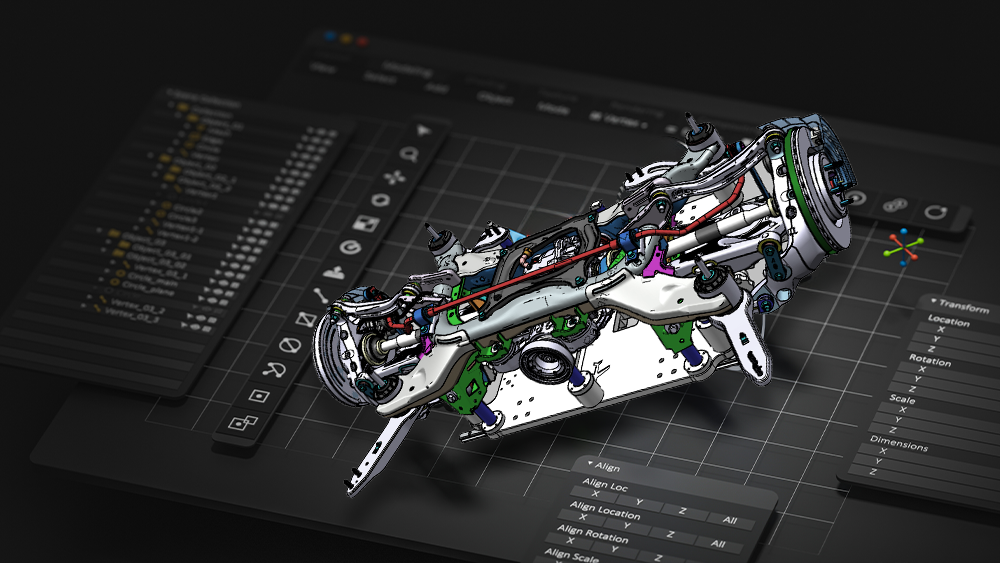Click the circular arrow tool icon
The height and width of the screenshot is (563, 1000).
(x=350, y=247)
